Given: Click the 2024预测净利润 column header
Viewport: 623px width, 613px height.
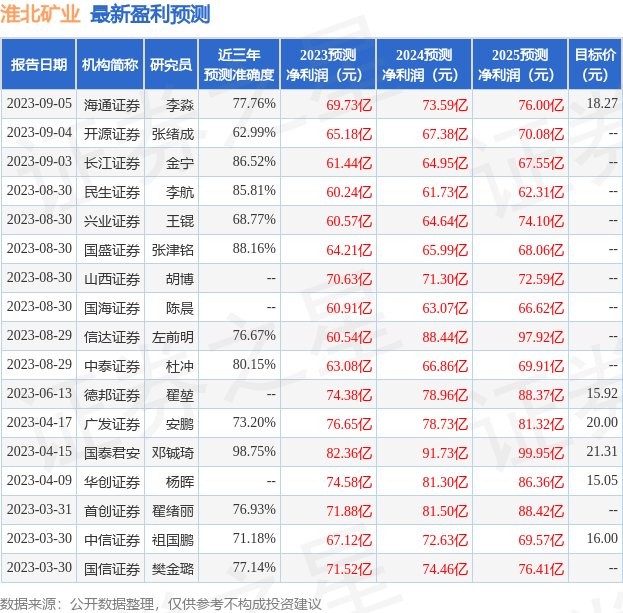Looking at the screenshot, I should coord(424,64).
